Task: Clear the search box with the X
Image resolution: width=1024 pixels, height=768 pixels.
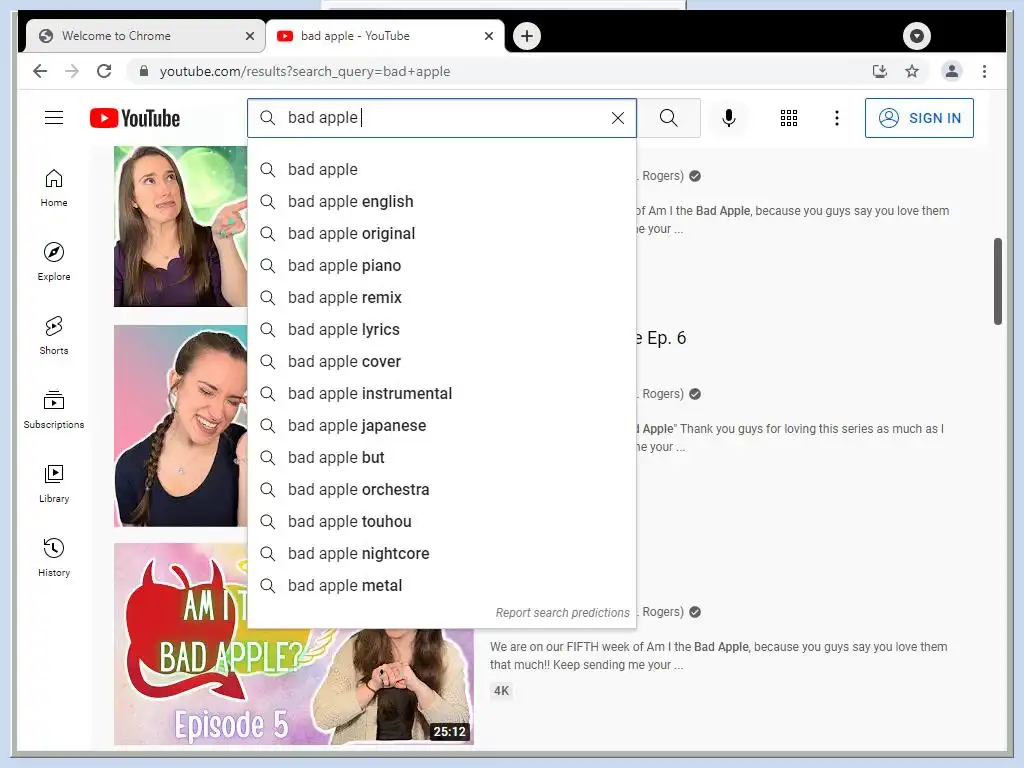Action: [617, 118]
